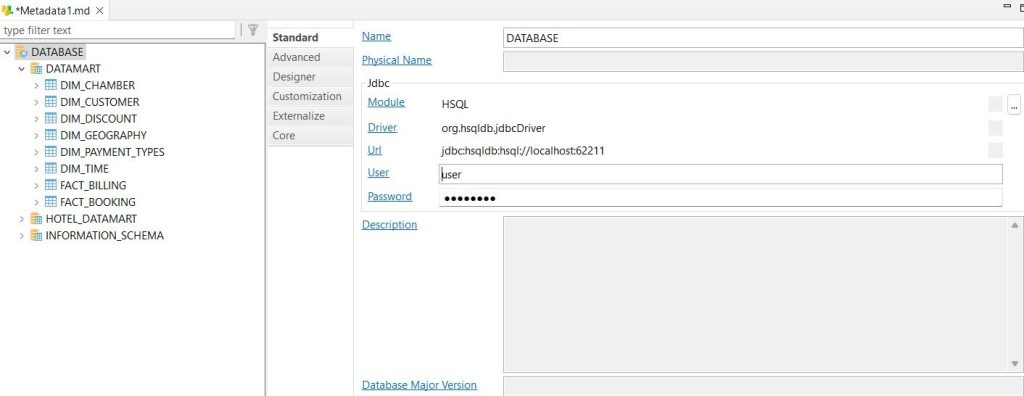Expand the DIM_DISCOUNT table node
This screenshot has height=396, width=1024.
37,119
